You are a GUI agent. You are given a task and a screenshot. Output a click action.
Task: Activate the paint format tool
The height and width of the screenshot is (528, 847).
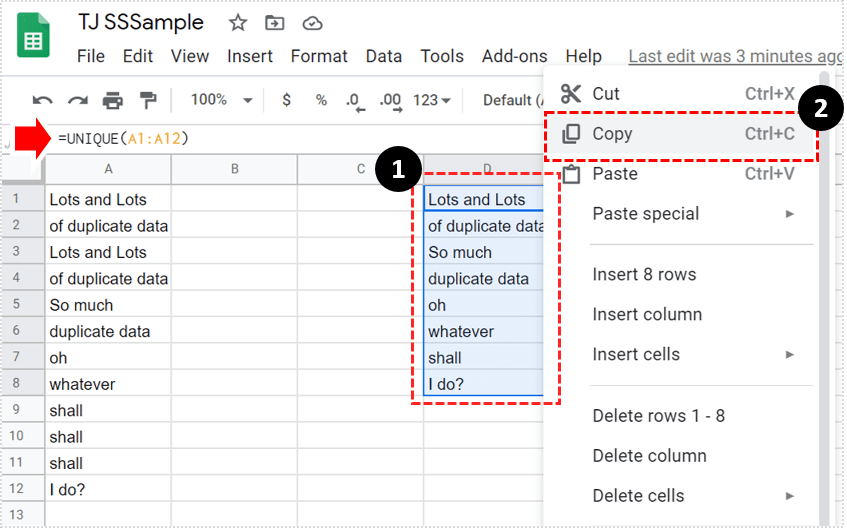[x=148, y=100]
